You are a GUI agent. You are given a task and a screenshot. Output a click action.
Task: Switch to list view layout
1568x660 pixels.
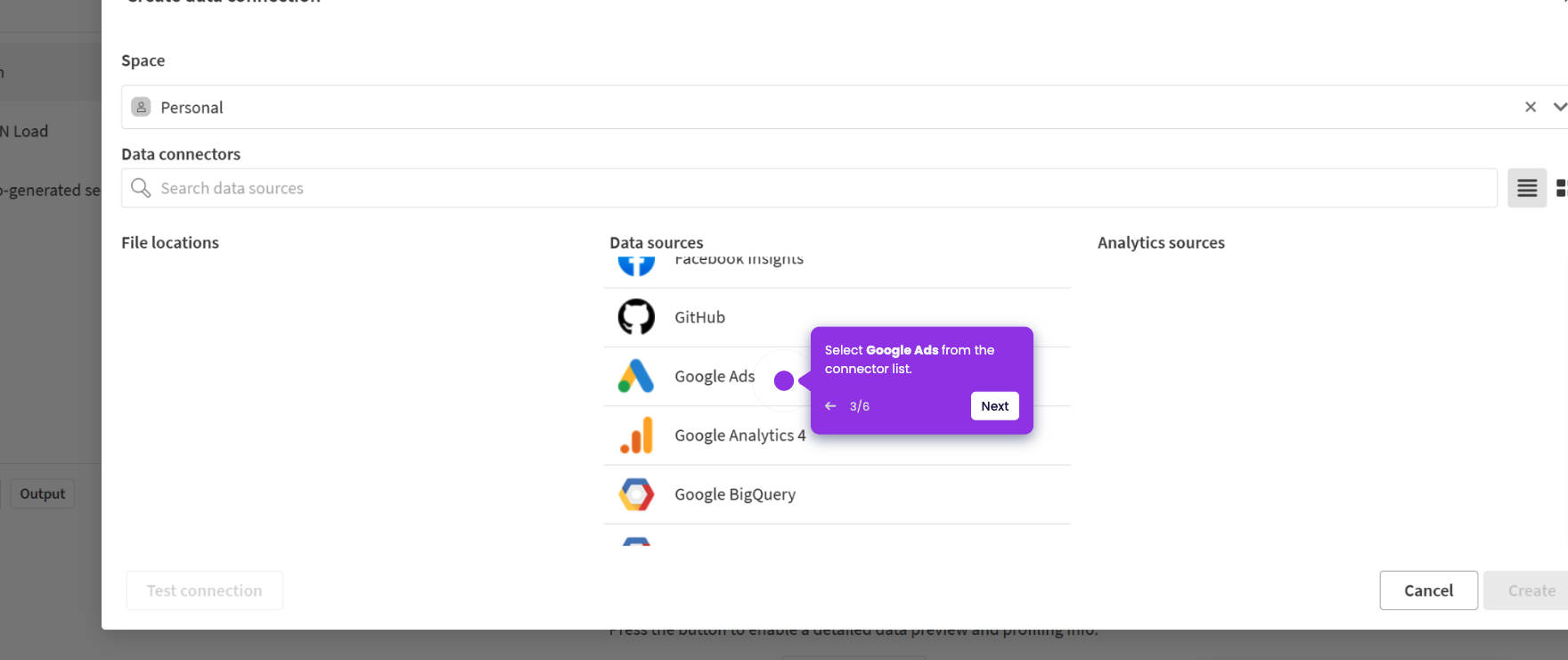[x=1527, y=188]
